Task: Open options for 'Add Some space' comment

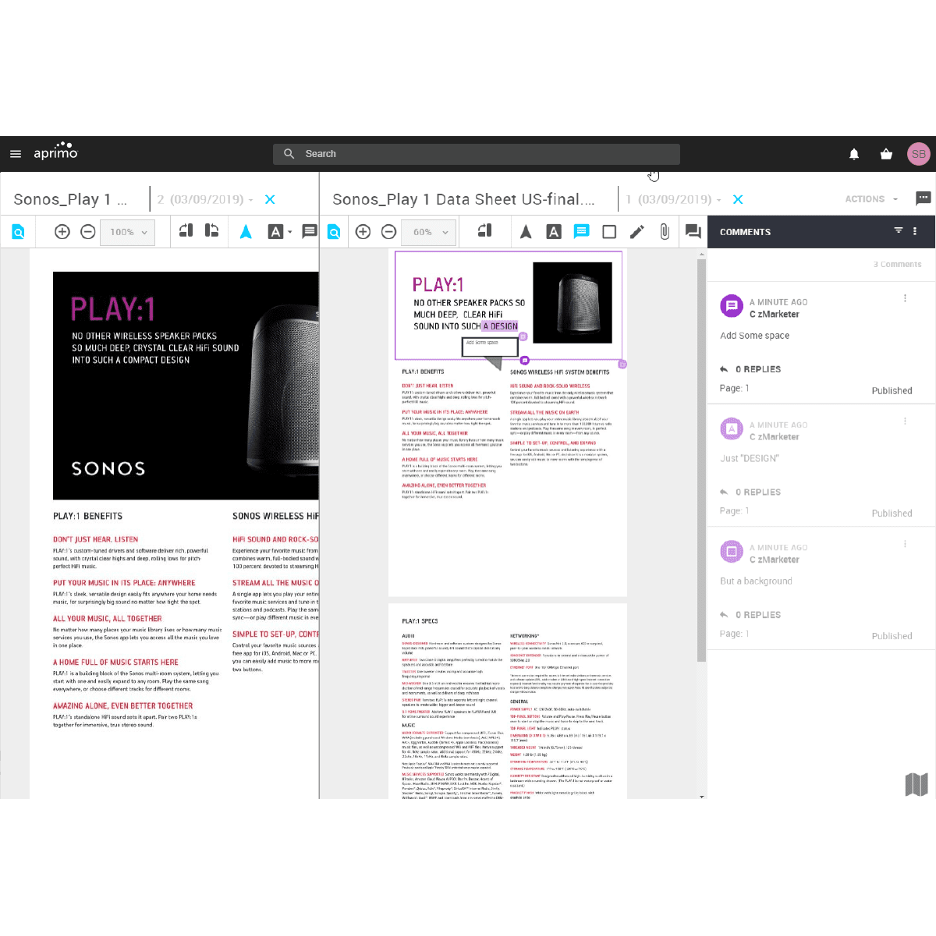Action: (905, 298)
